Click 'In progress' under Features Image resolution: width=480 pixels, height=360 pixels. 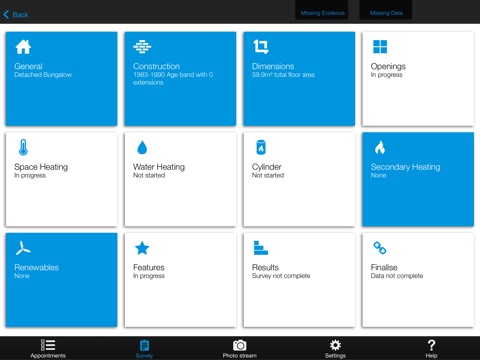pos(149,276)
